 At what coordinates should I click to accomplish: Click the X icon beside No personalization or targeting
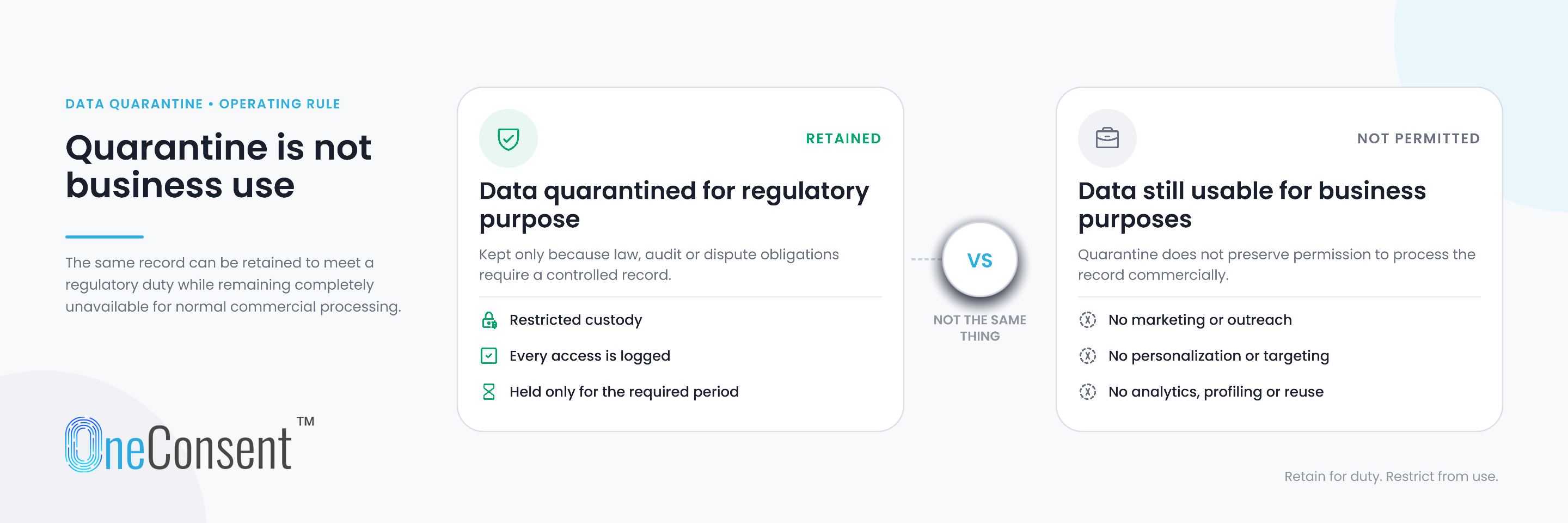tap(1087, 356)
